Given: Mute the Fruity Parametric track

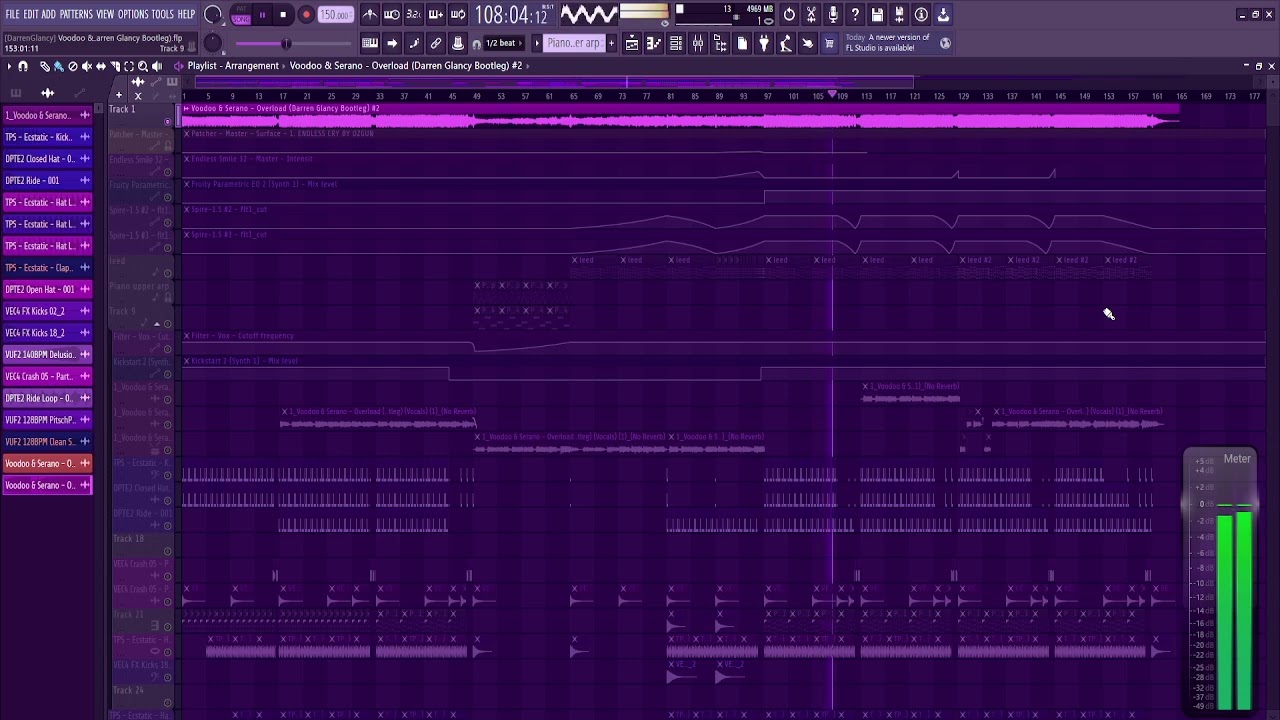Looking at the screenshot, I should (168, 197).
